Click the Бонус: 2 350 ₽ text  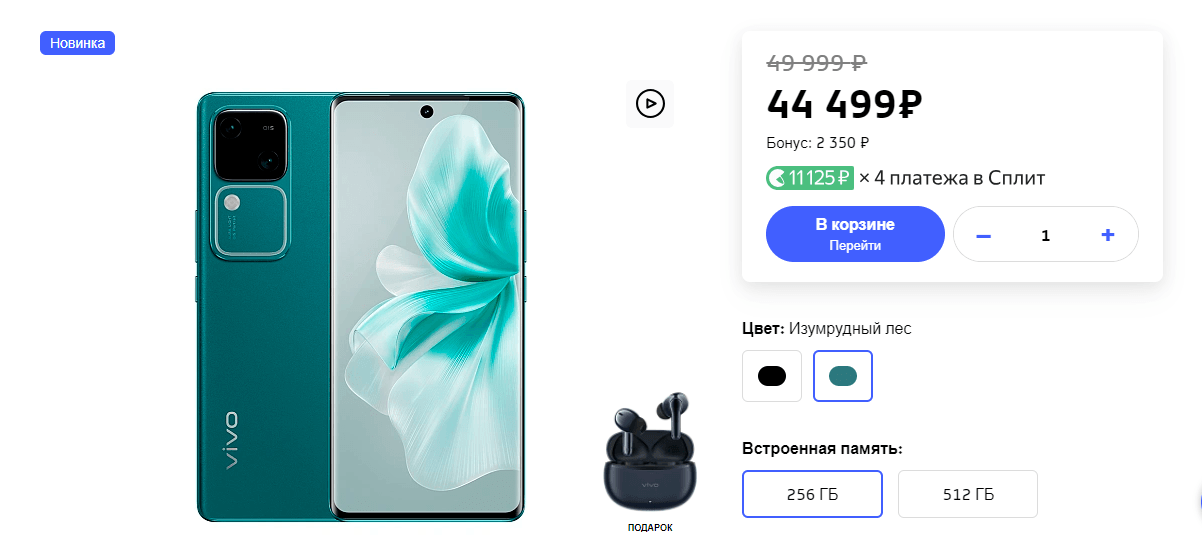tap(818, 143)
